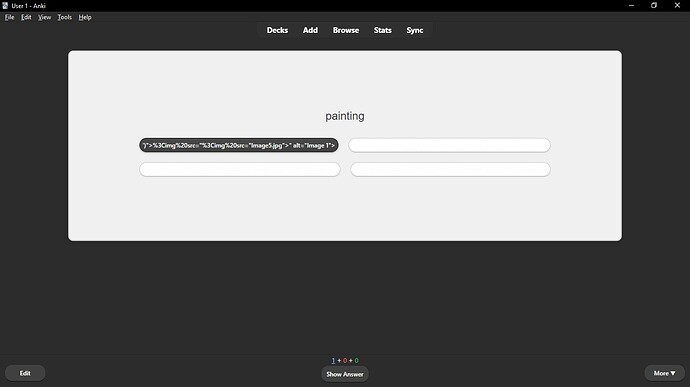Go to Decks screen
Image resolution: width=690 pixels, height=387 pixels.
pyautogui.click(x=277, y=30)
